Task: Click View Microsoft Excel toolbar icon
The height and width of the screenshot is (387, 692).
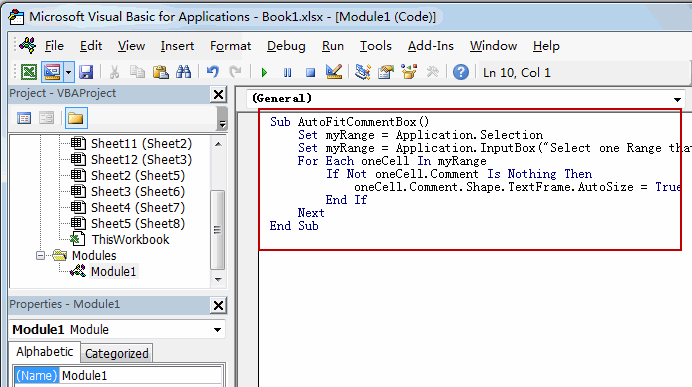Action: point(29,71)
